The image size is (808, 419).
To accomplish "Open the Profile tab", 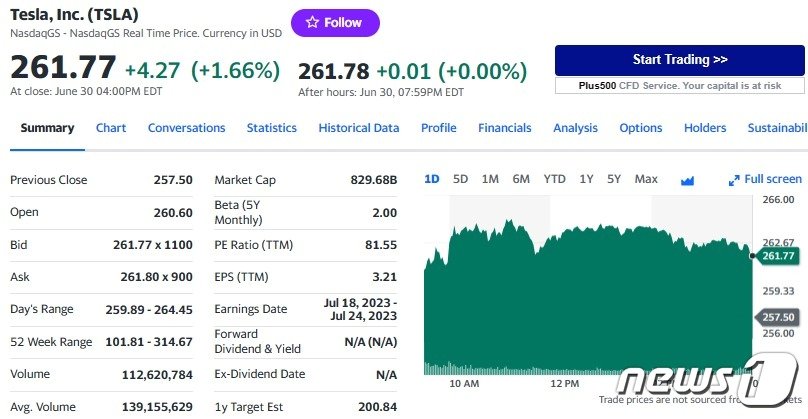I will click(x=438, y=128).
